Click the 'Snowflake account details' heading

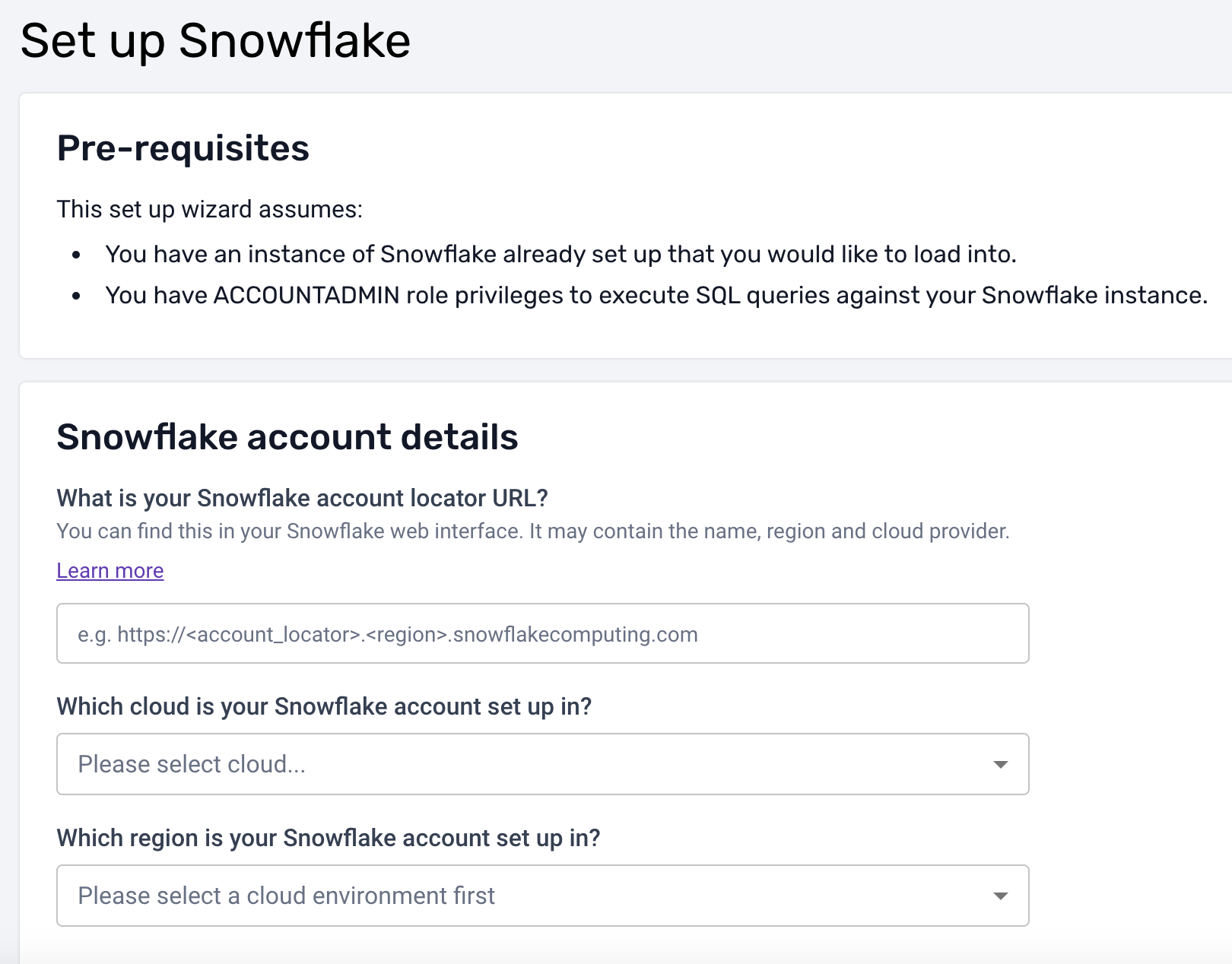click(287, 437)
